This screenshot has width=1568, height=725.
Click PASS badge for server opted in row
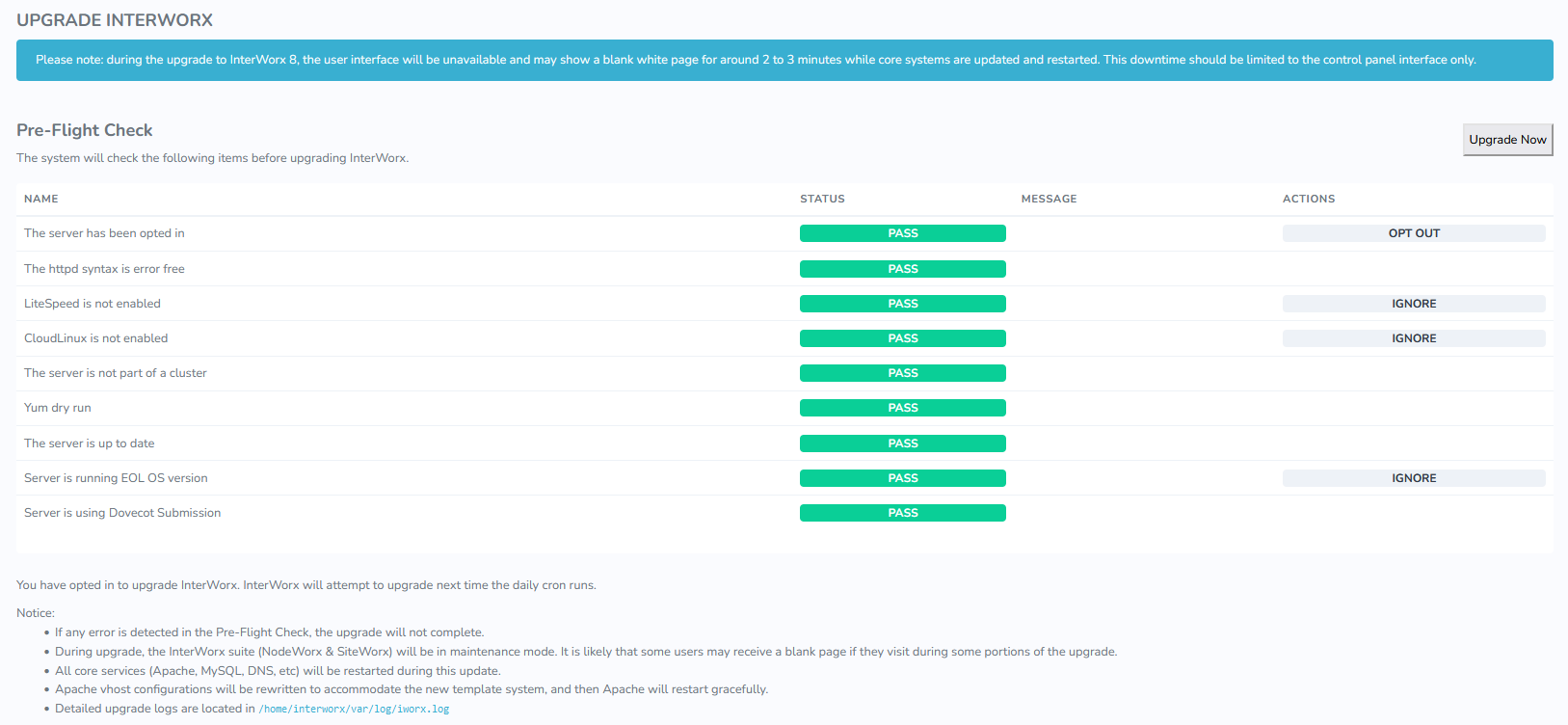tap(902, 233)
